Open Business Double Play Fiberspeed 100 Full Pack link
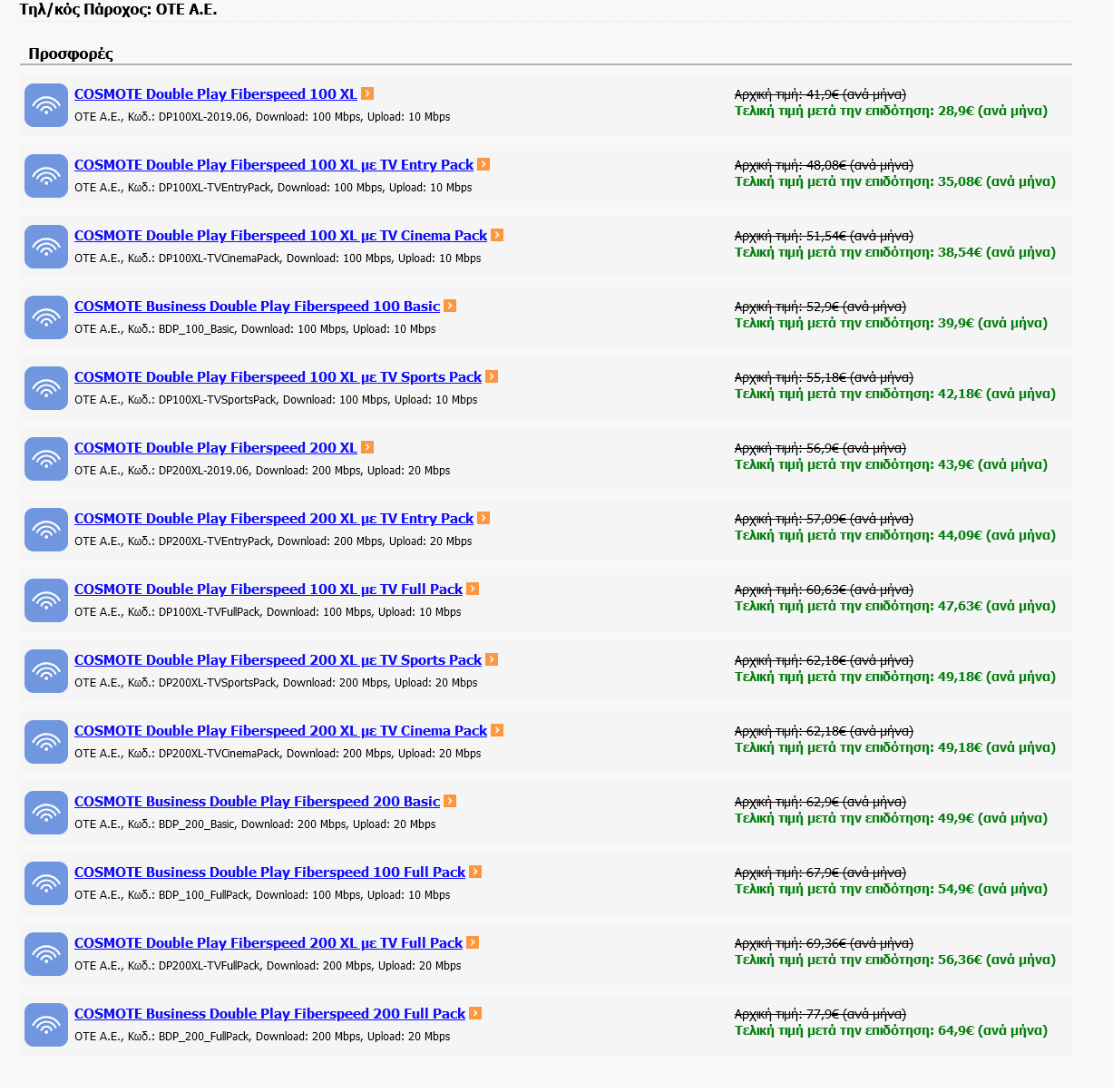 click(270, 873)
